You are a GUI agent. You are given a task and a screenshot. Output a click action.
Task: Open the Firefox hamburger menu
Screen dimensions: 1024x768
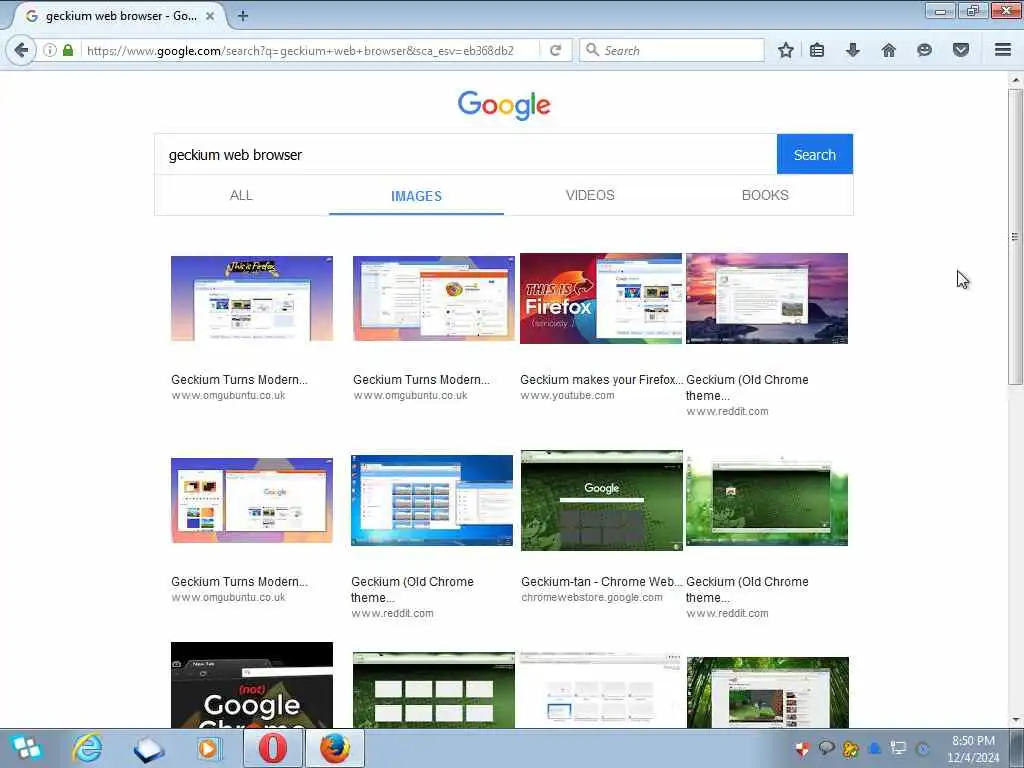1003,50
